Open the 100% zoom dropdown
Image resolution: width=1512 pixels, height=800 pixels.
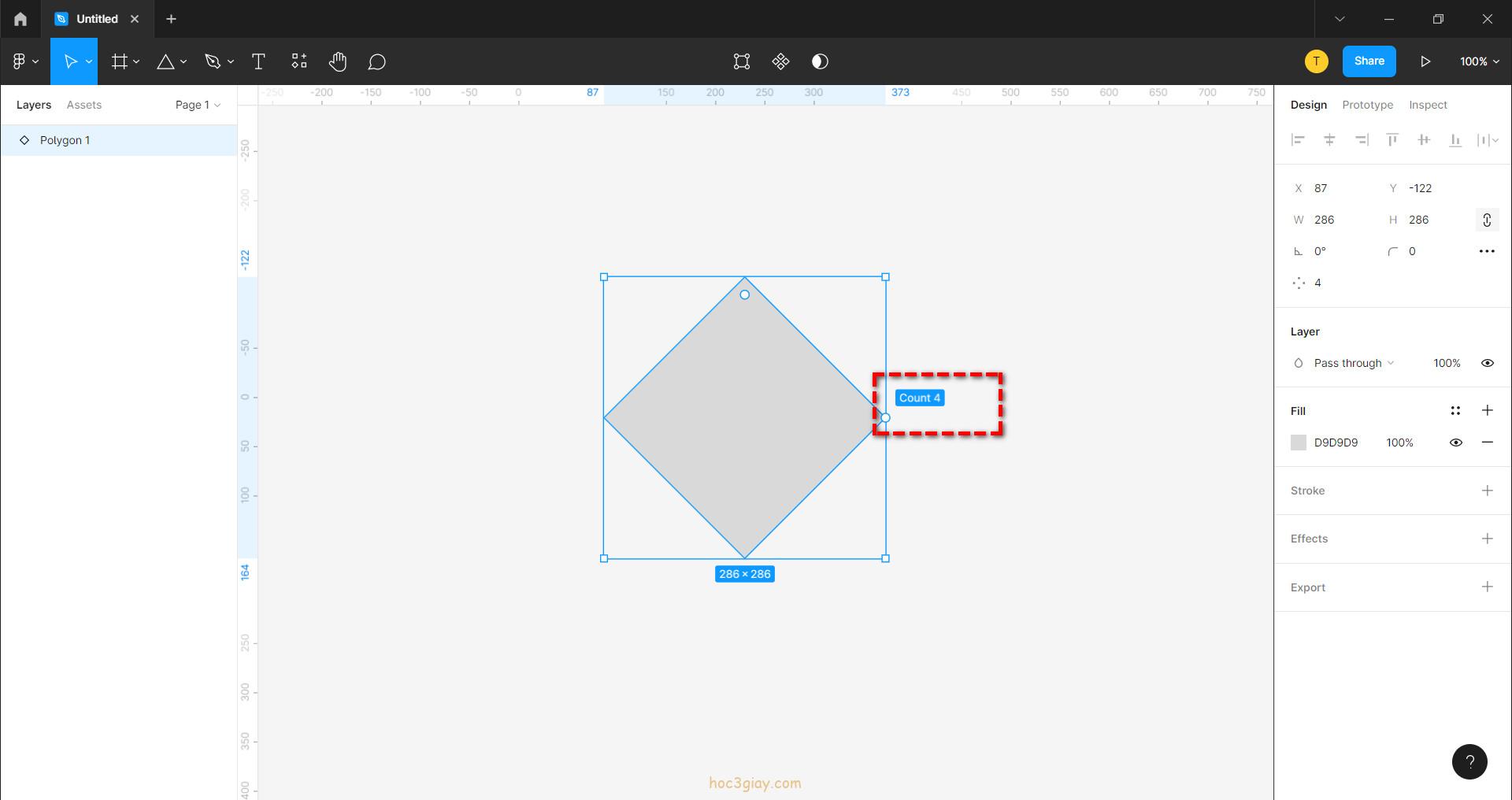pyautogui.click(x=1479, y=61)
